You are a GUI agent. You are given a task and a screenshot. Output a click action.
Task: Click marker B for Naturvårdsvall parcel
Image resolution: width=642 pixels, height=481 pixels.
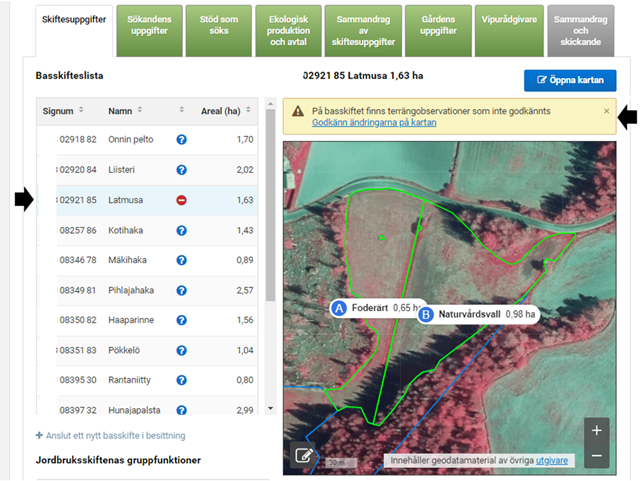tap(425, 315)
